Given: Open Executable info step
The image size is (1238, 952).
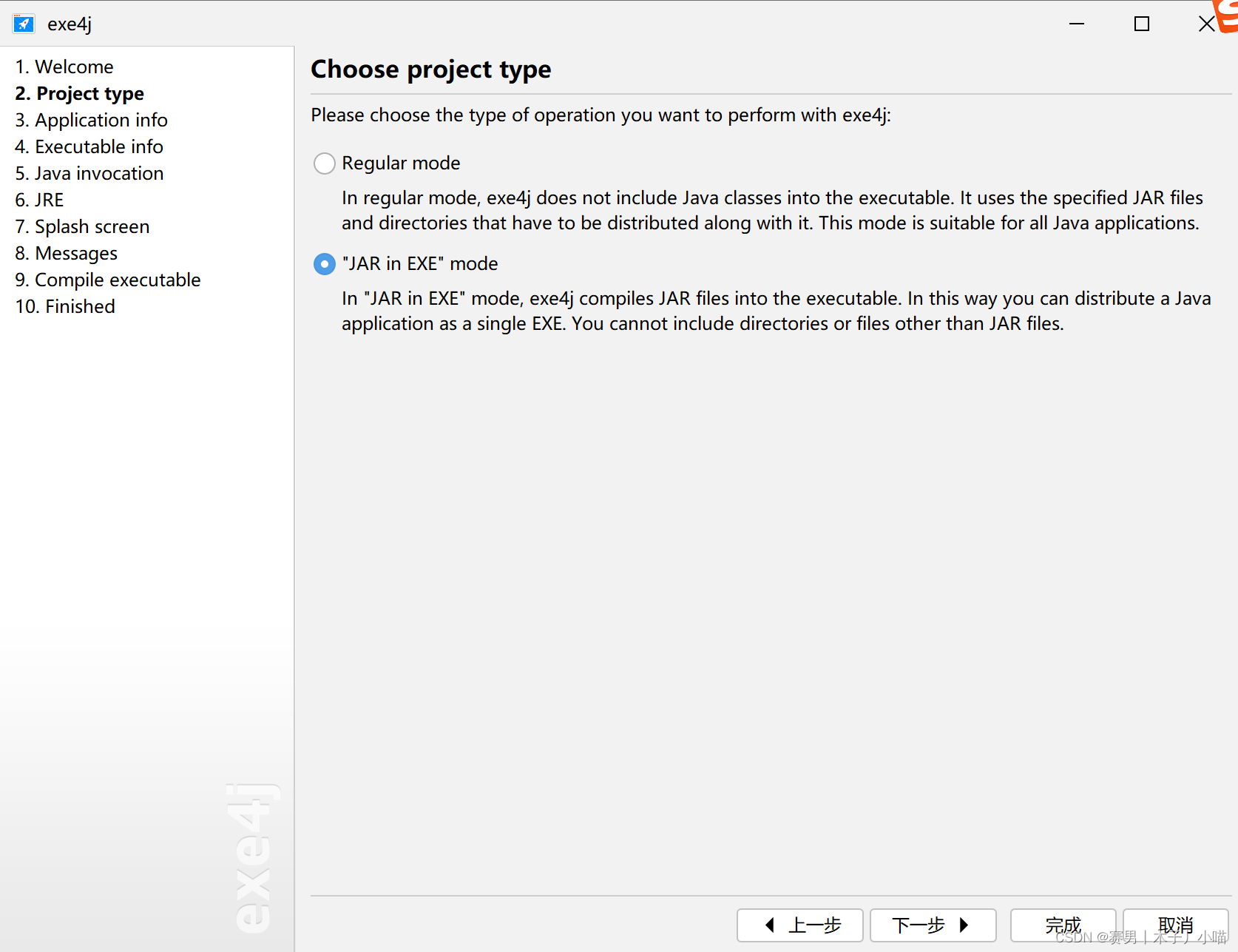Looking at the screenshot, I should [x=89, y=146].
